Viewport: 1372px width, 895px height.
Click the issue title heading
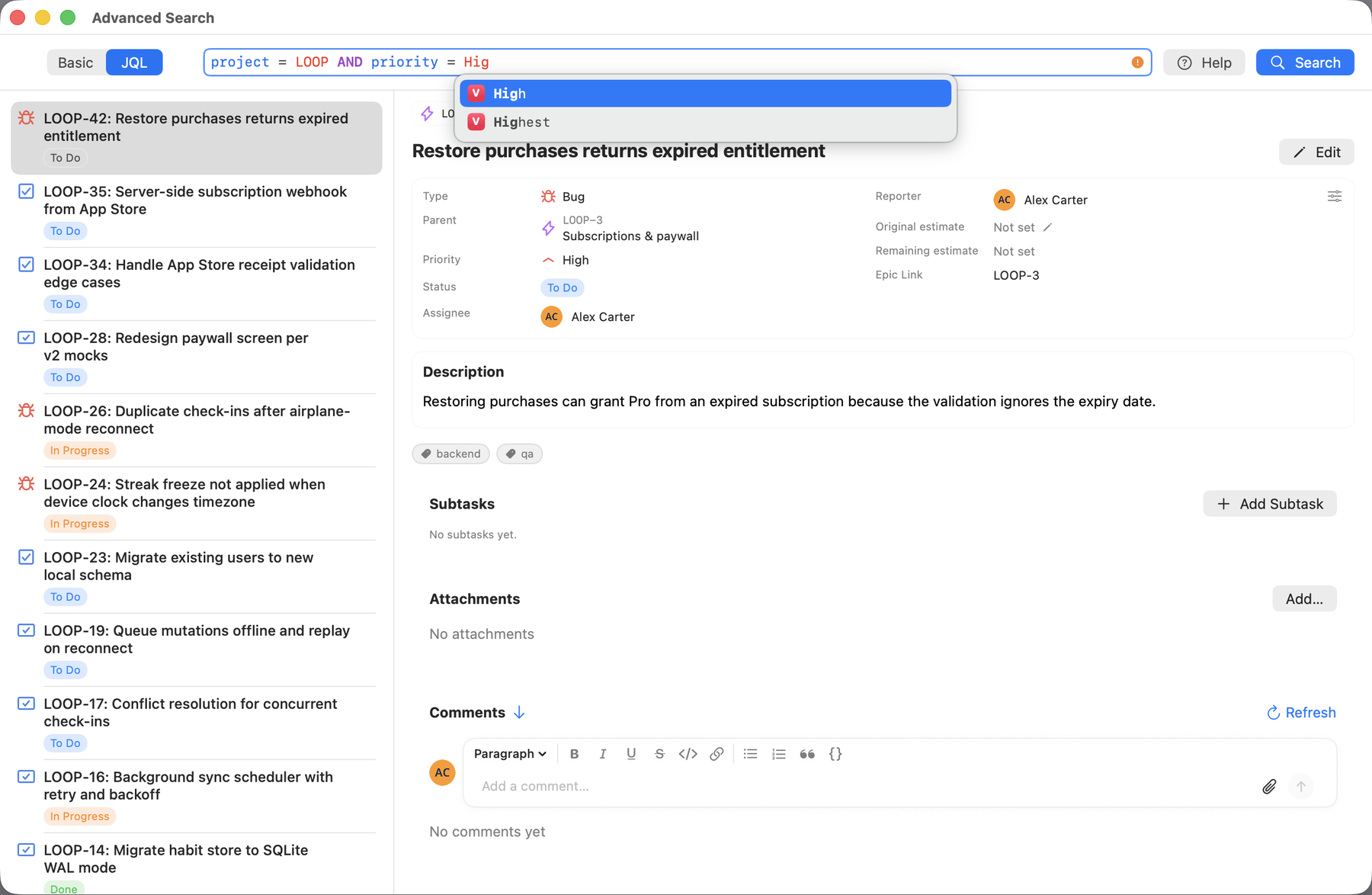[618, 151]
